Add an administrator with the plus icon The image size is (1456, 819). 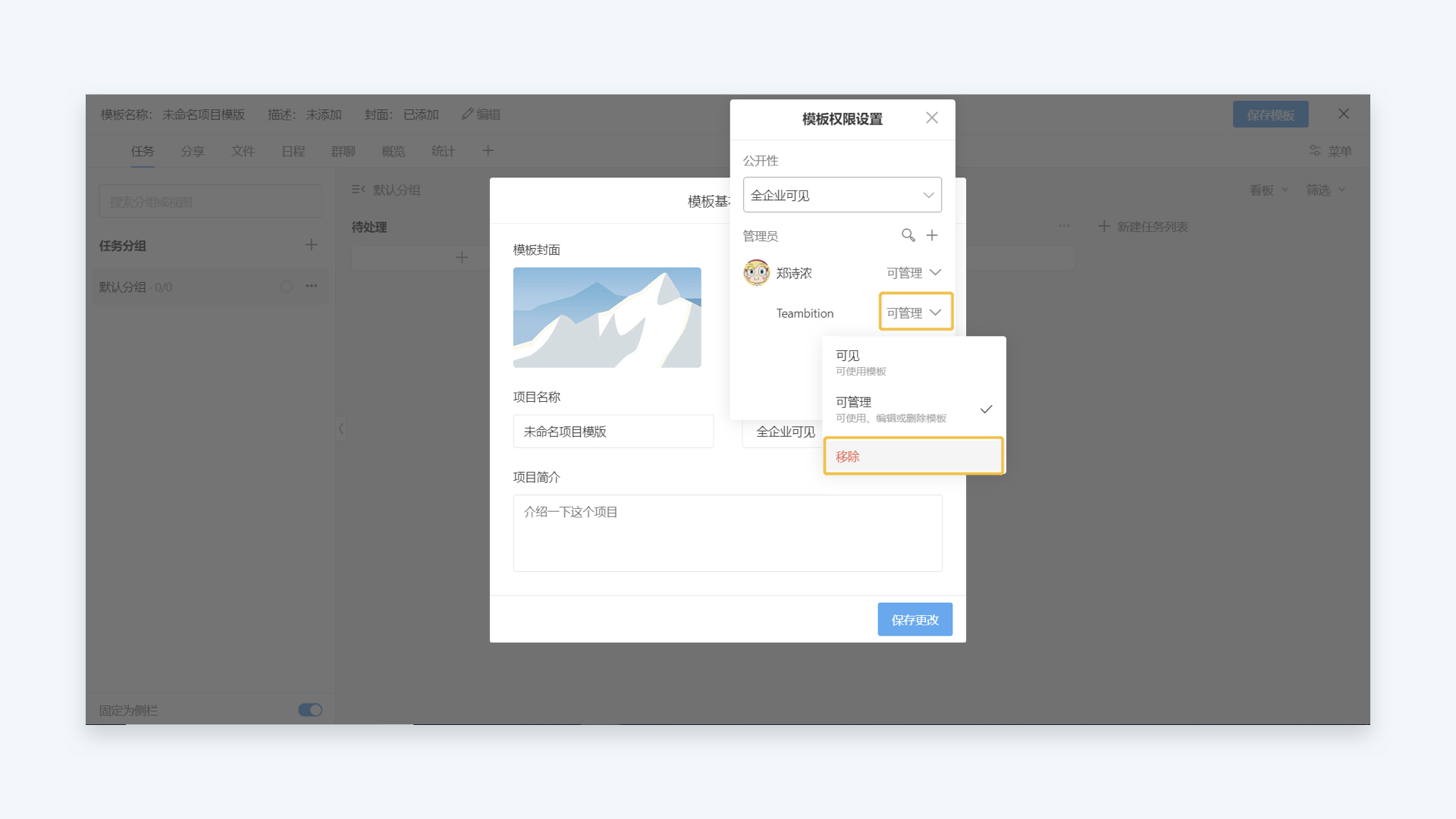(x=932, y=235)
